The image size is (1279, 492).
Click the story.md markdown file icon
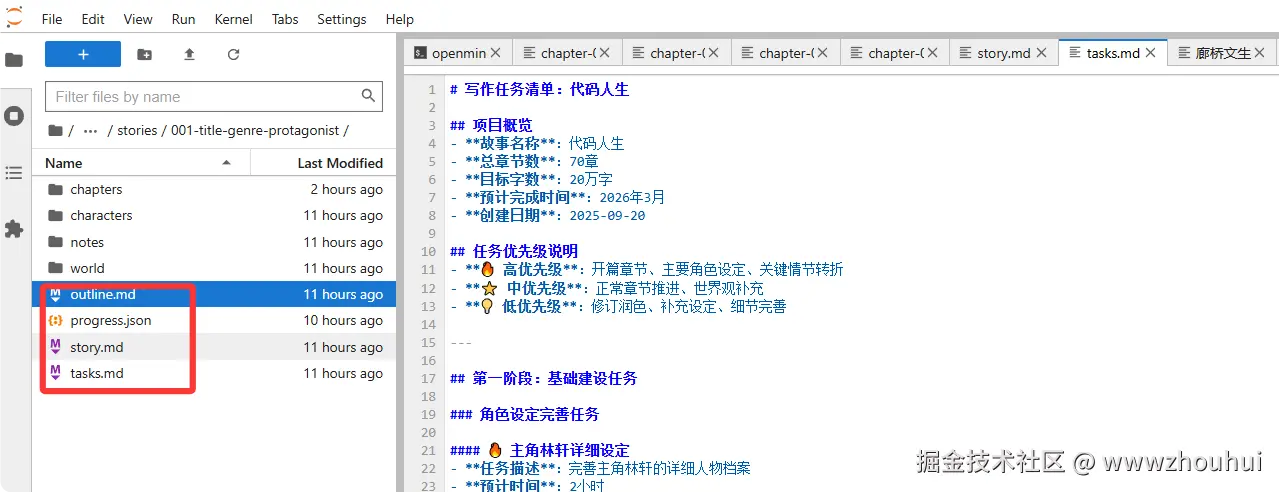point(55,347)
